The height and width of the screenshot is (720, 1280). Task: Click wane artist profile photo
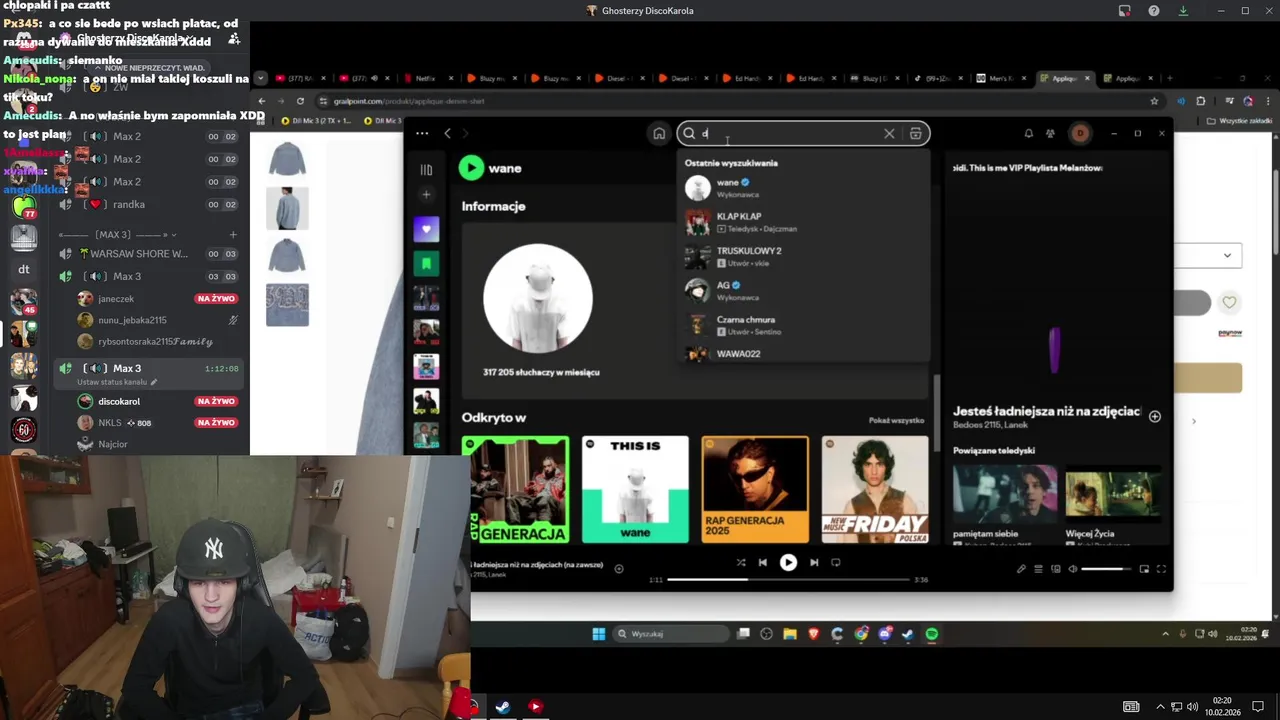[538, 299]
